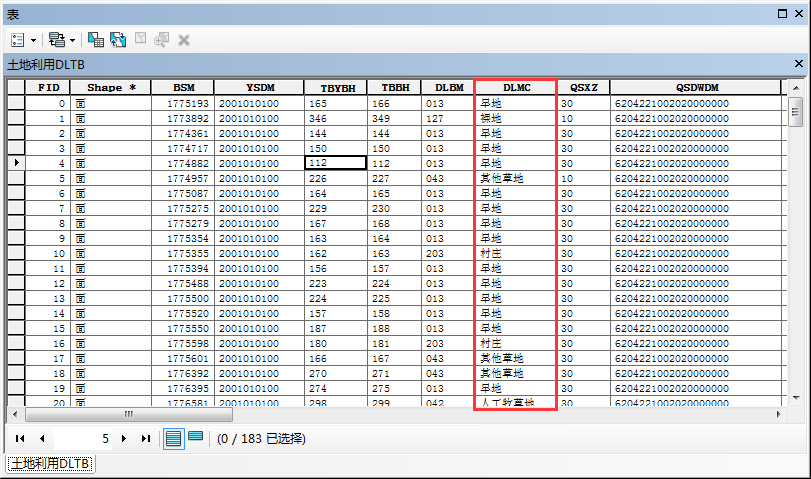Jump to the last record

(x=146, y=439)
